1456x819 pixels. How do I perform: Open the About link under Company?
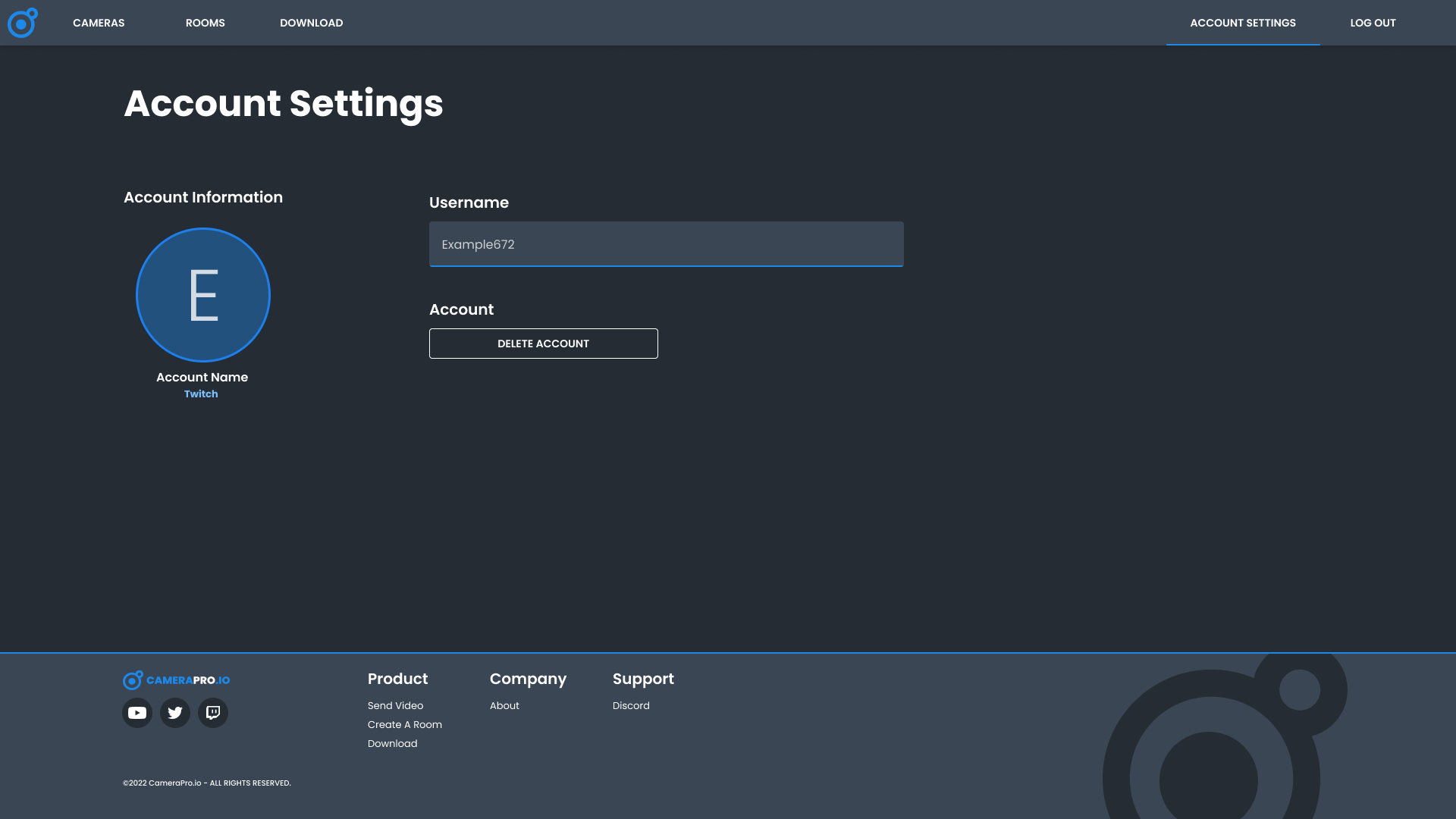504,706
